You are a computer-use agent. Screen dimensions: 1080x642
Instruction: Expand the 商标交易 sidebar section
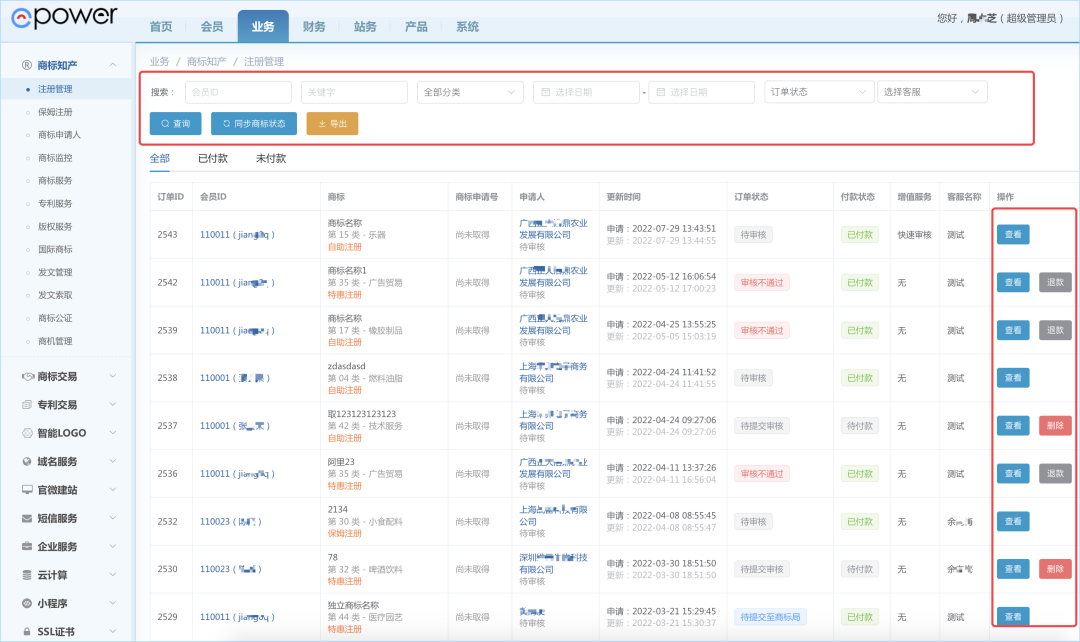(112, 376)
